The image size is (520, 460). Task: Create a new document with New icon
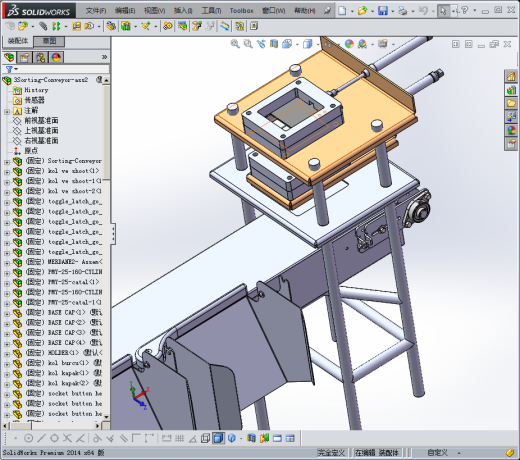(x=342, y=11)
